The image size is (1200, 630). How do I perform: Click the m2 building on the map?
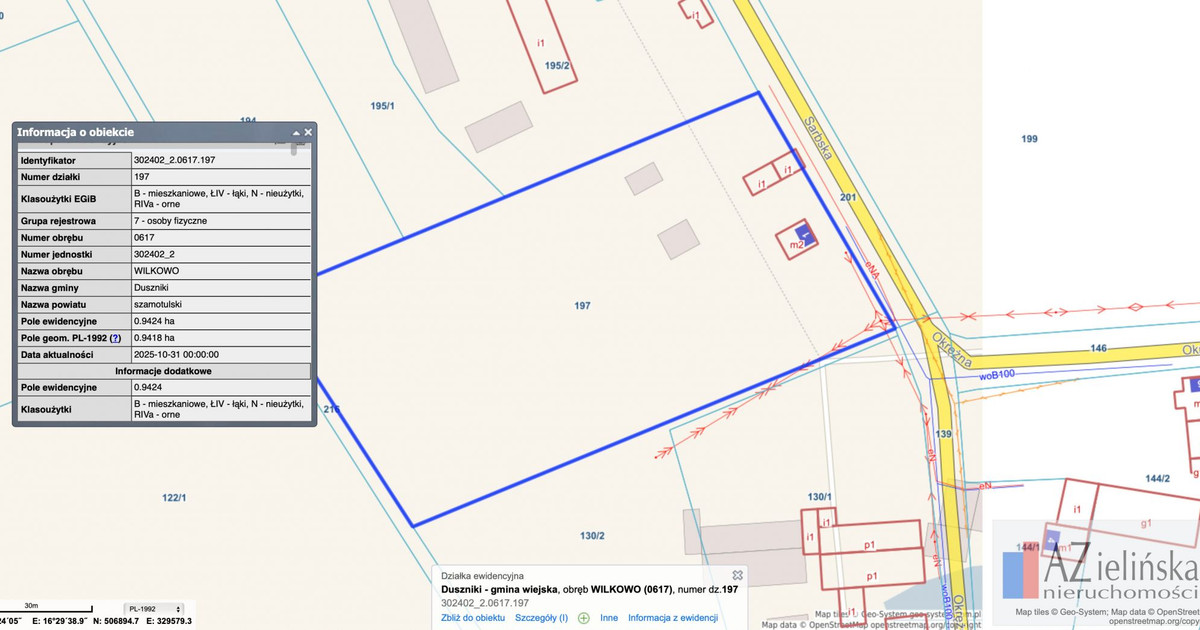click(x=799, y=238)
